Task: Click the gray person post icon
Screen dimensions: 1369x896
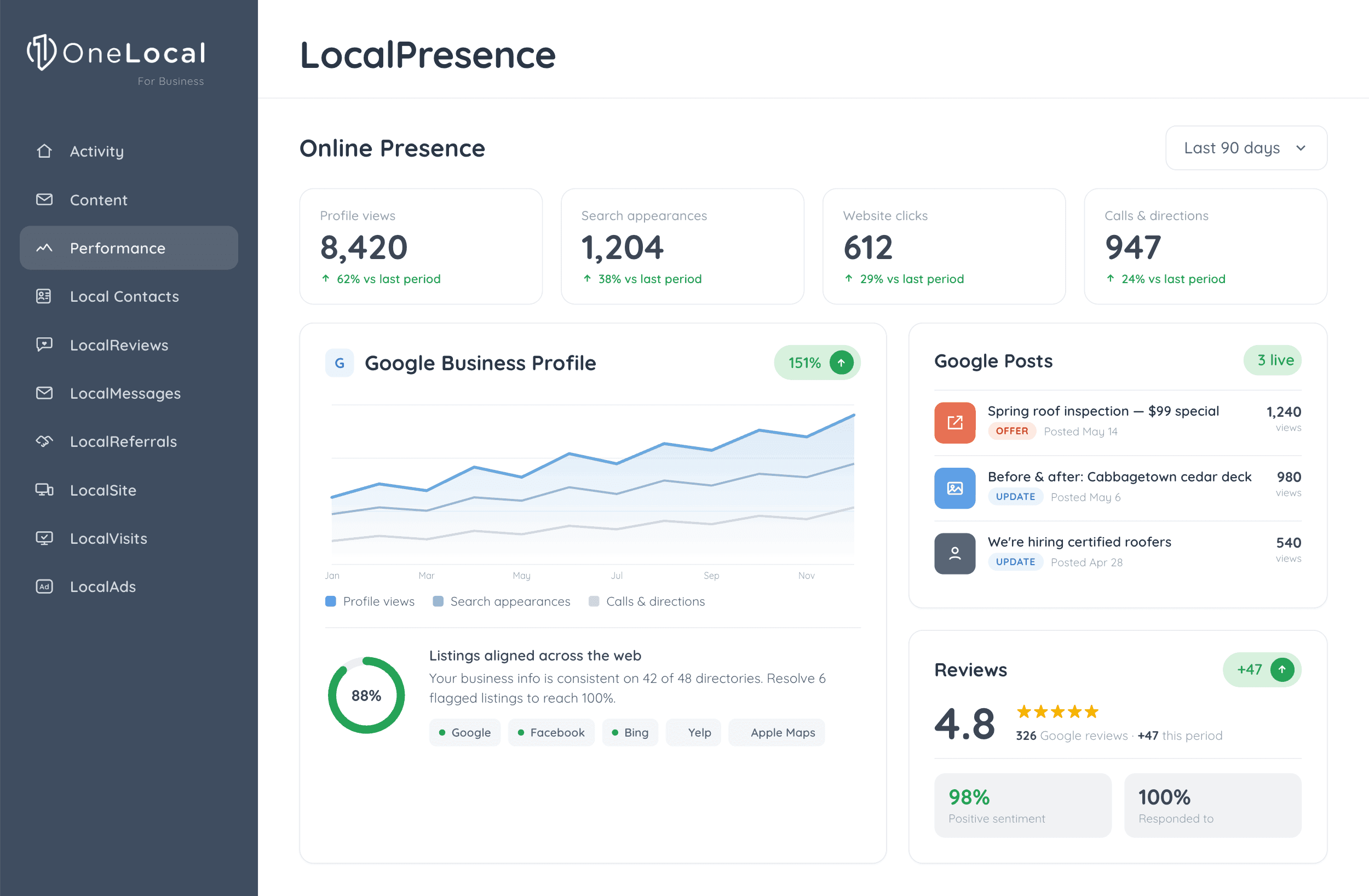Action: (x=954, y=553)
